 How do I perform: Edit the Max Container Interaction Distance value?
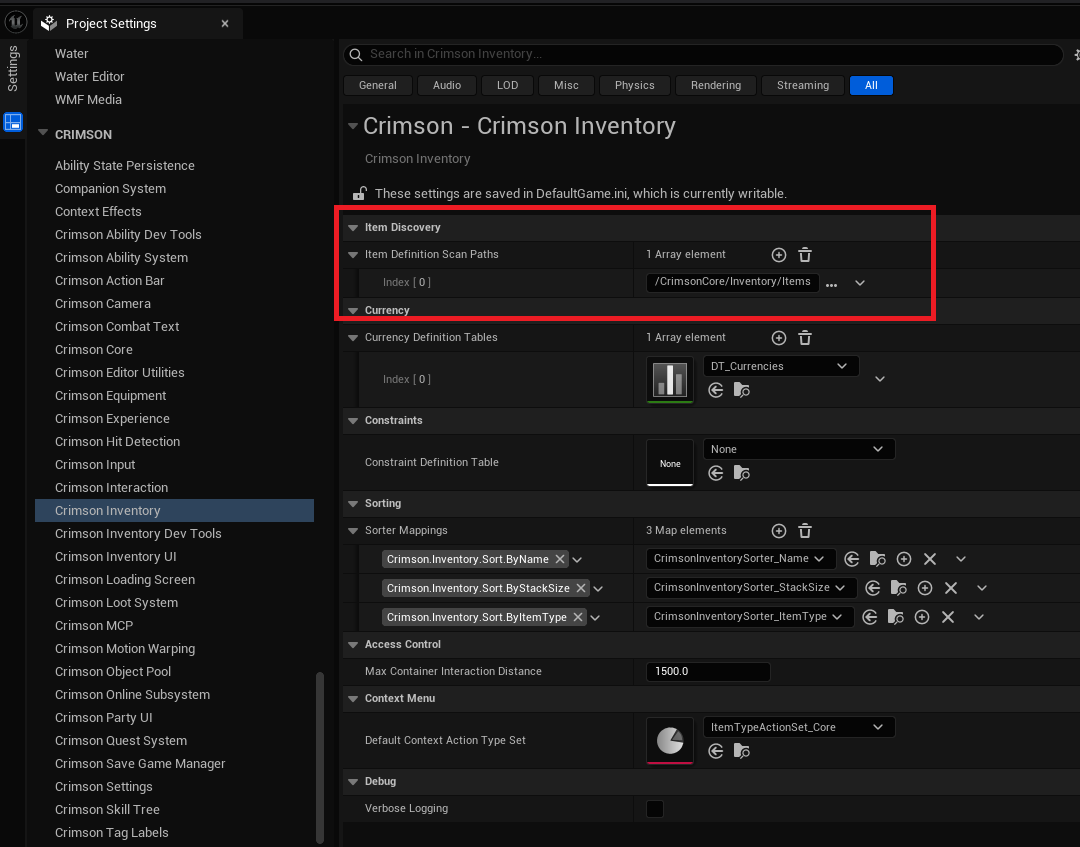coord(708,671)
